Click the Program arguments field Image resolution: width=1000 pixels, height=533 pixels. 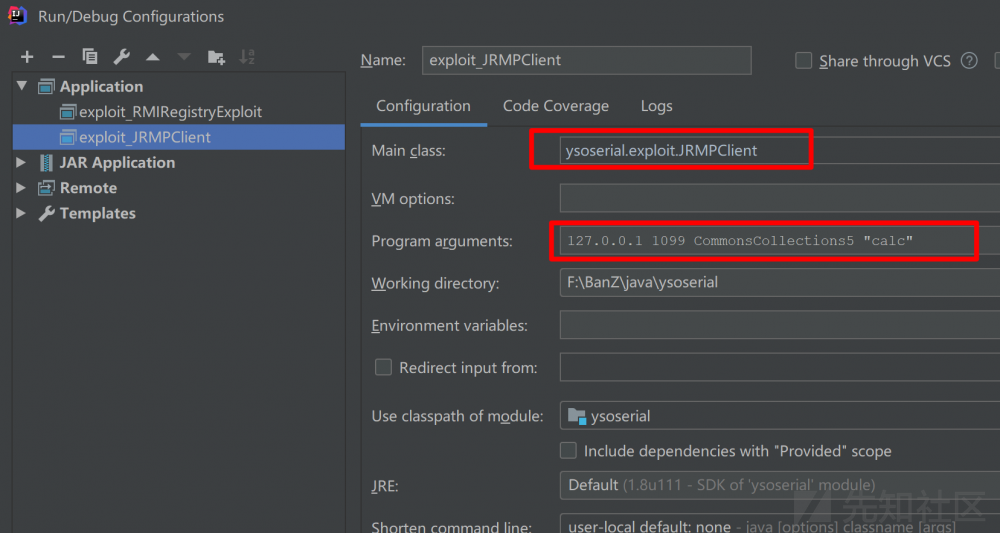coord(779,240)
